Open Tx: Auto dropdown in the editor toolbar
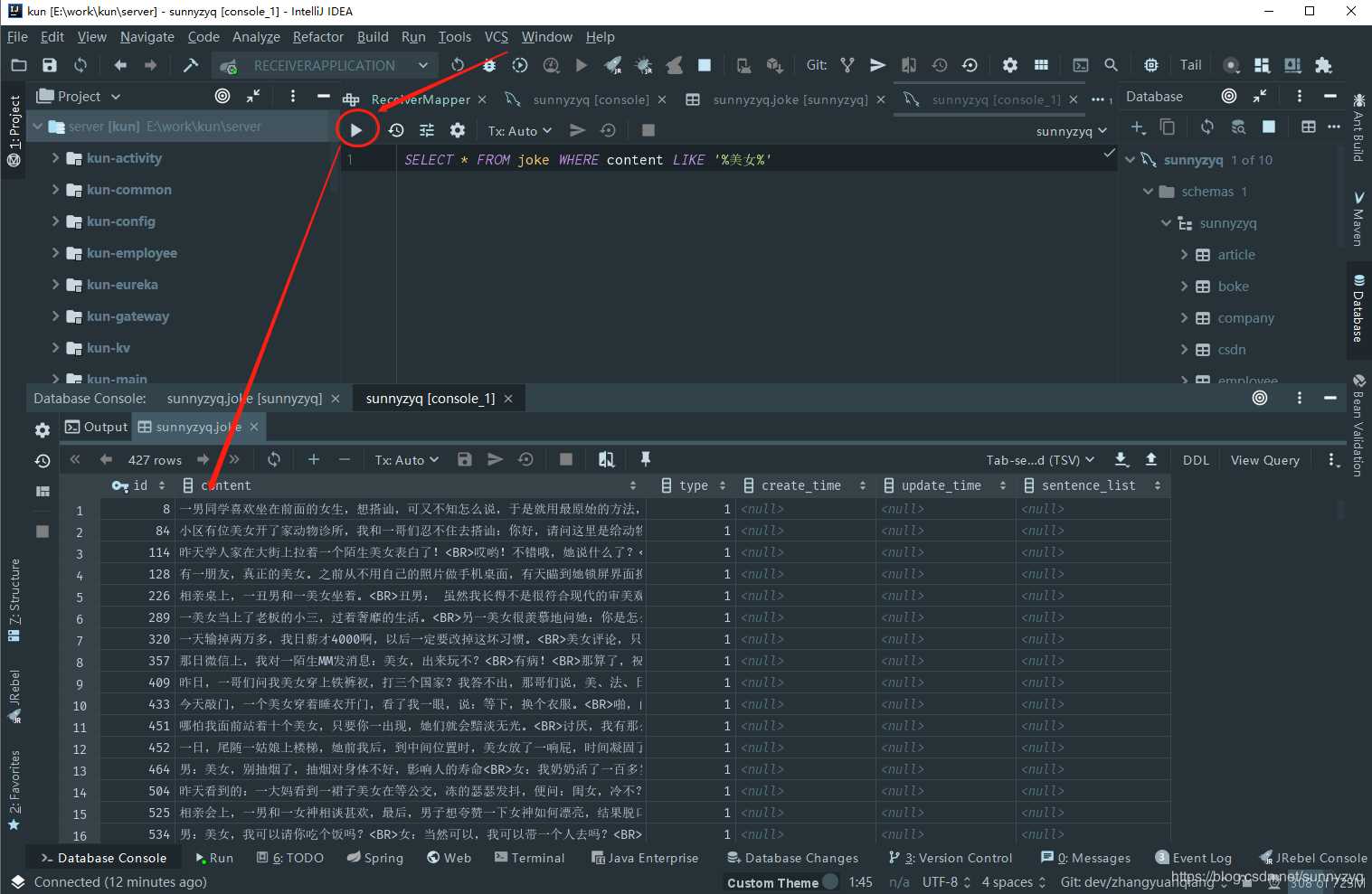The height and width of the screenshot is (894, 1372). coord(519,130)
